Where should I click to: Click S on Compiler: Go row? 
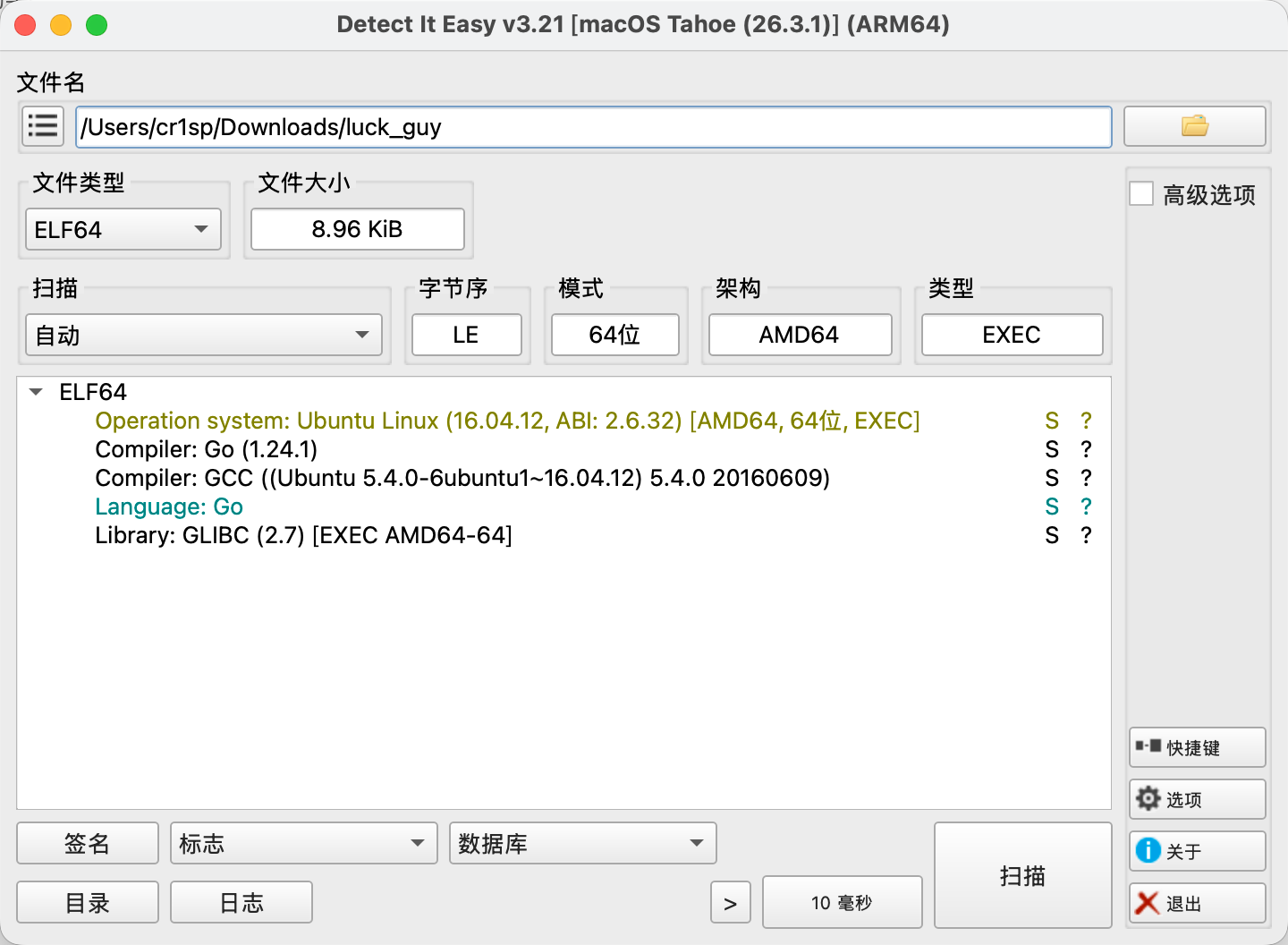click(1052, 449)
